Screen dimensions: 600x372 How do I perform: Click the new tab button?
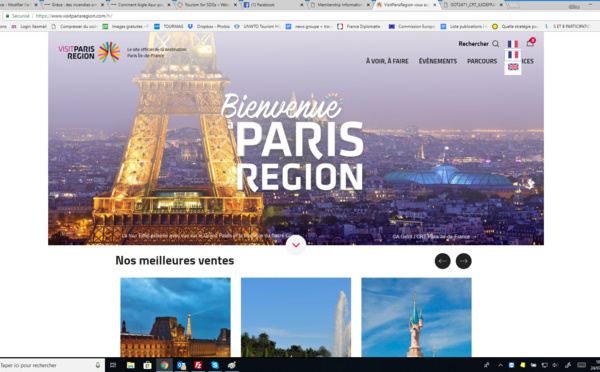514,5
